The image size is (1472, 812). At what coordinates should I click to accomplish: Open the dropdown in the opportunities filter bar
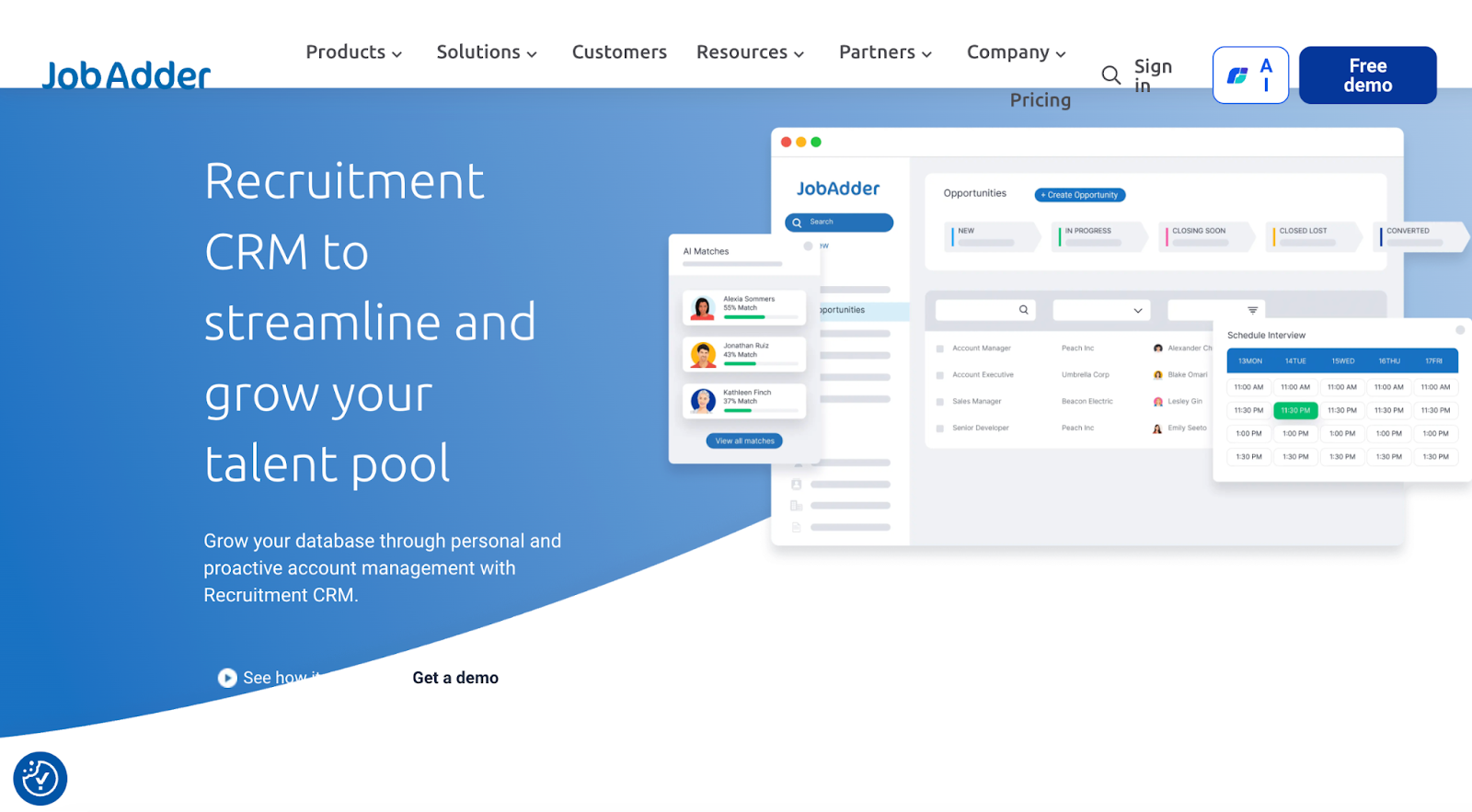1102,310
